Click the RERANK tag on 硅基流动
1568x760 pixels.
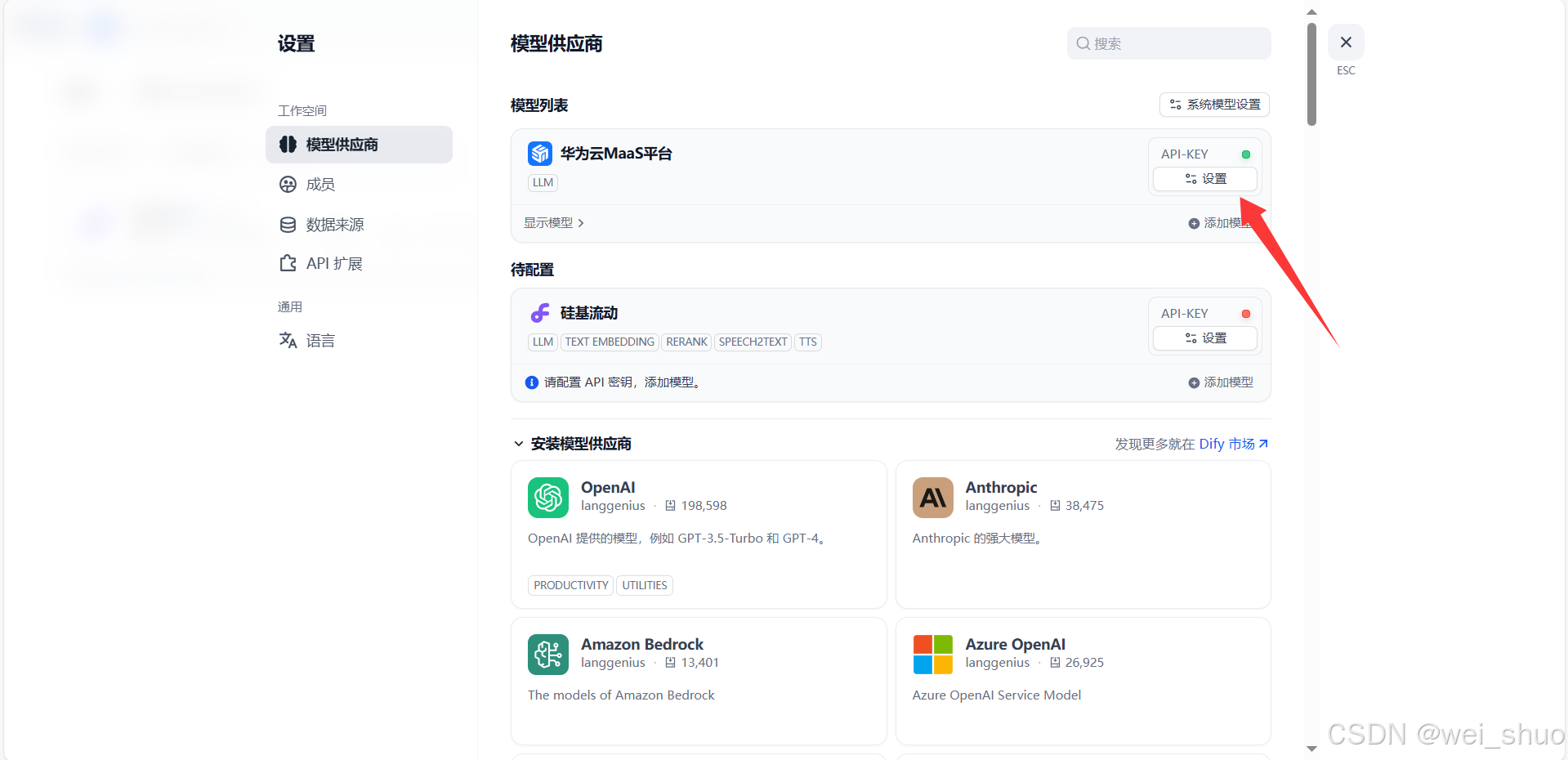coord(686,342)
